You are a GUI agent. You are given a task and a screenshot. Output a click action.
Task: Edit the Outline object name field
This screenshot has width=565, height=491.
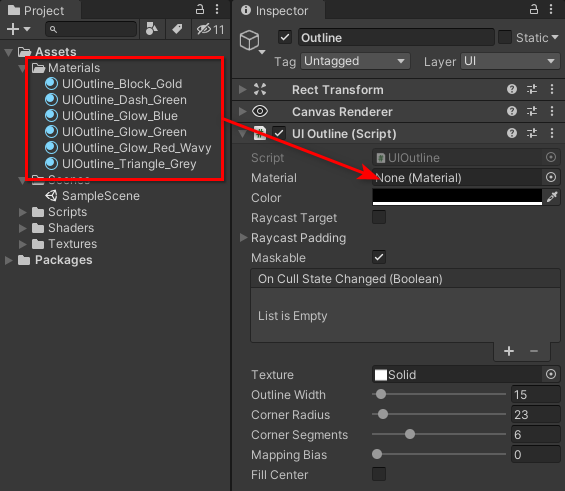(x=396, y=37)
